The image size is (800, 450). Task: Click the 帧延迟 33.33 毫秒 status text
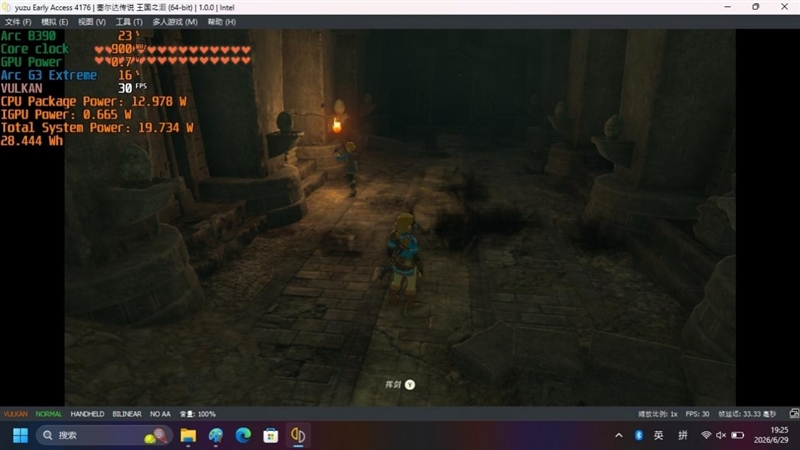pos(747,414)
